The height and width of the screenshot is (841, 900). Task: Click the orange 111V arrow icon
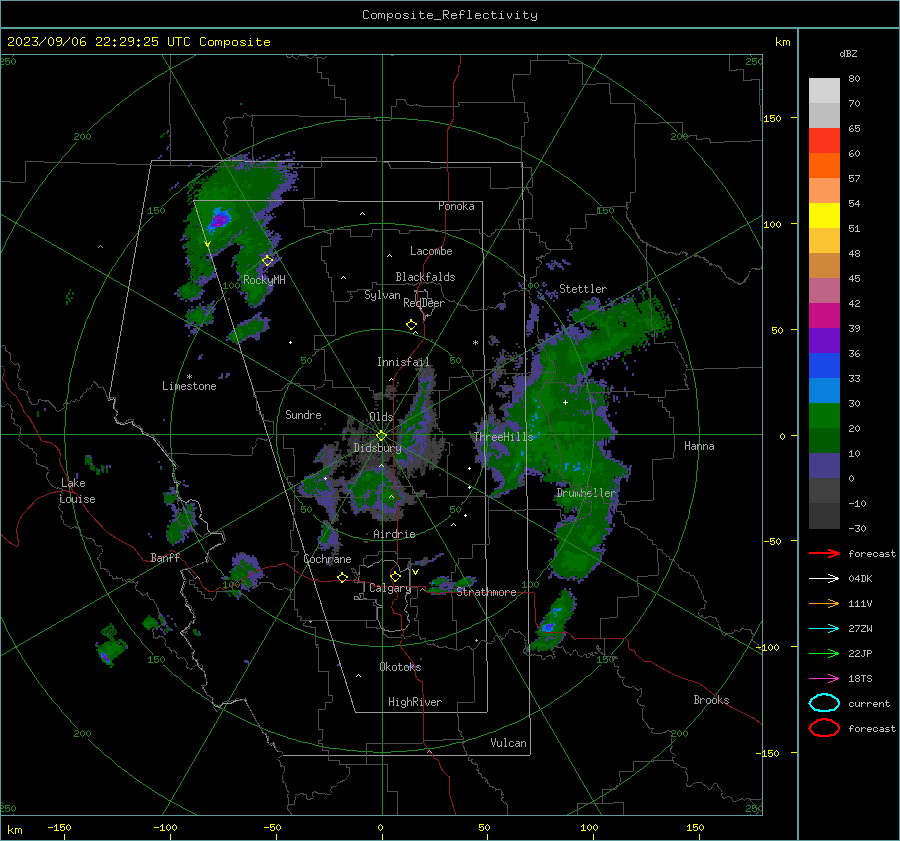pos(824,603)
